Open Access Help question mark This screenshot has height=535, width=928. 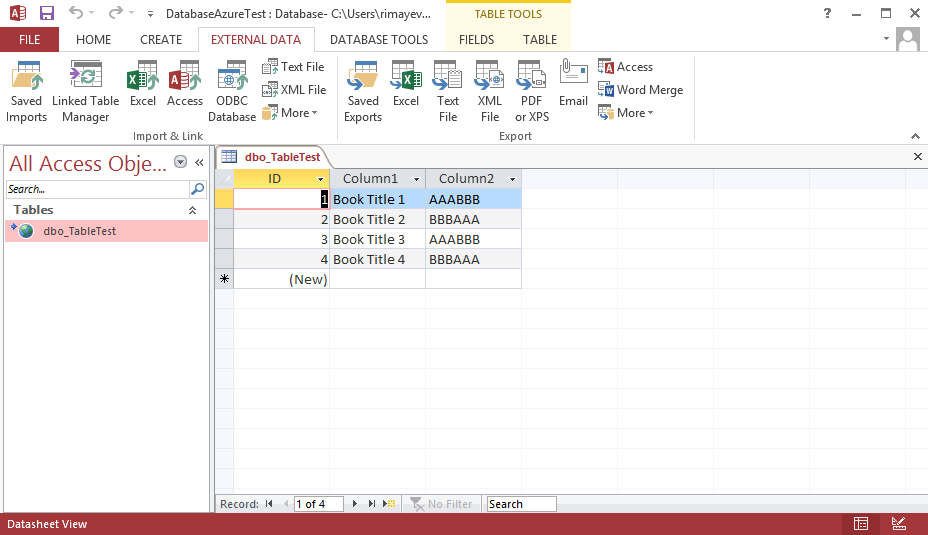coord(827,13)
